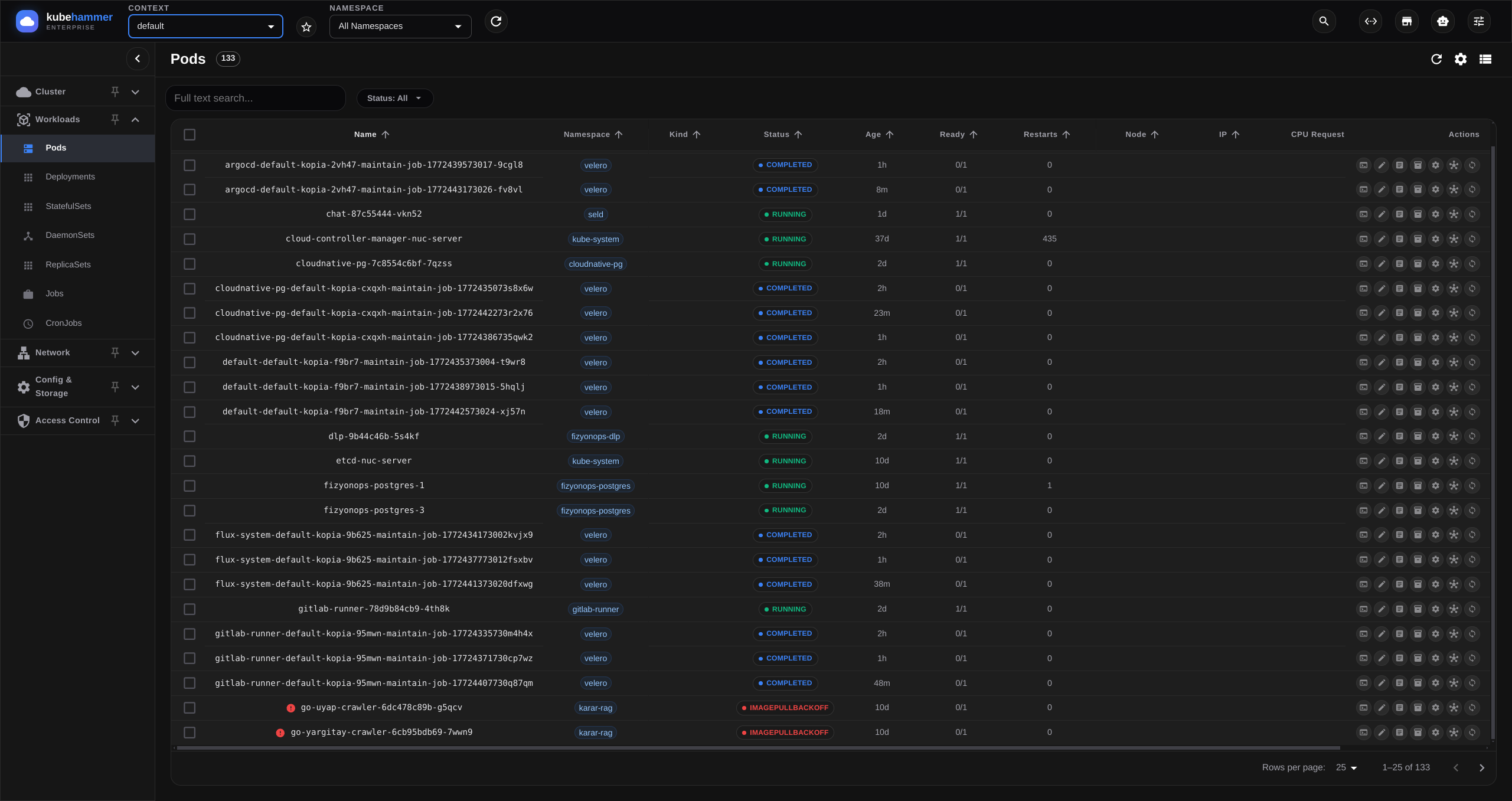Pin the Network sidebar section
The width and height of the screenshot is (1512, 801).
115,352
